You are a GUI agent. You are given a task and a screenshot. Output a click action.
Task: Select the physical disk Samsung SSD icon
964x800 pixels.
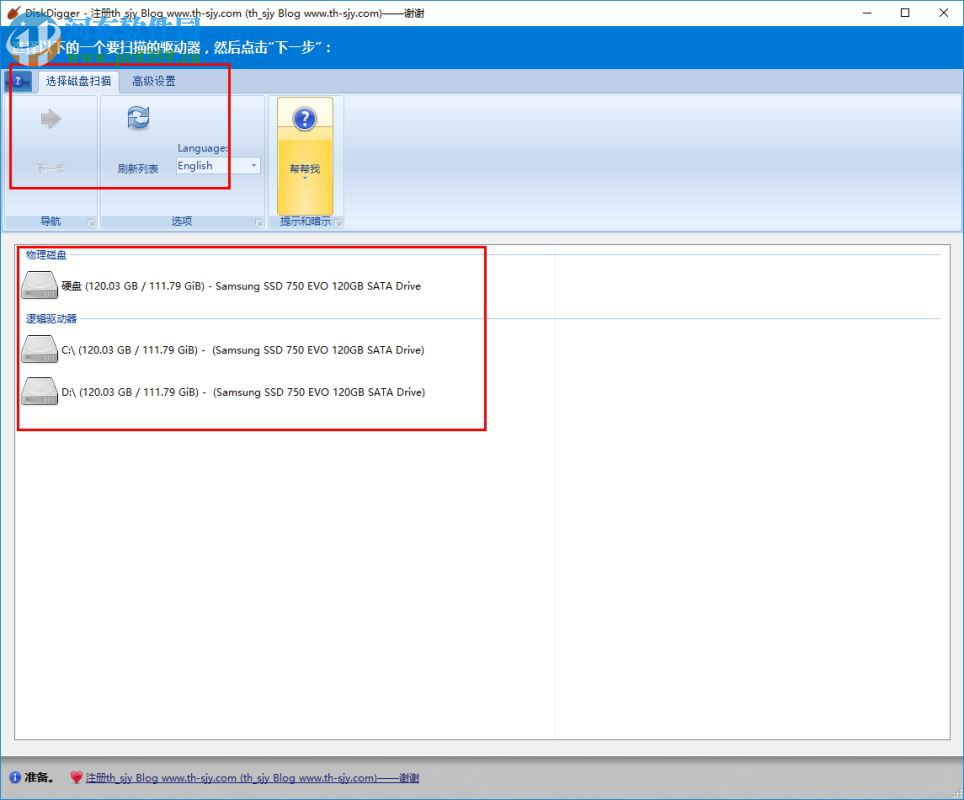39,285
